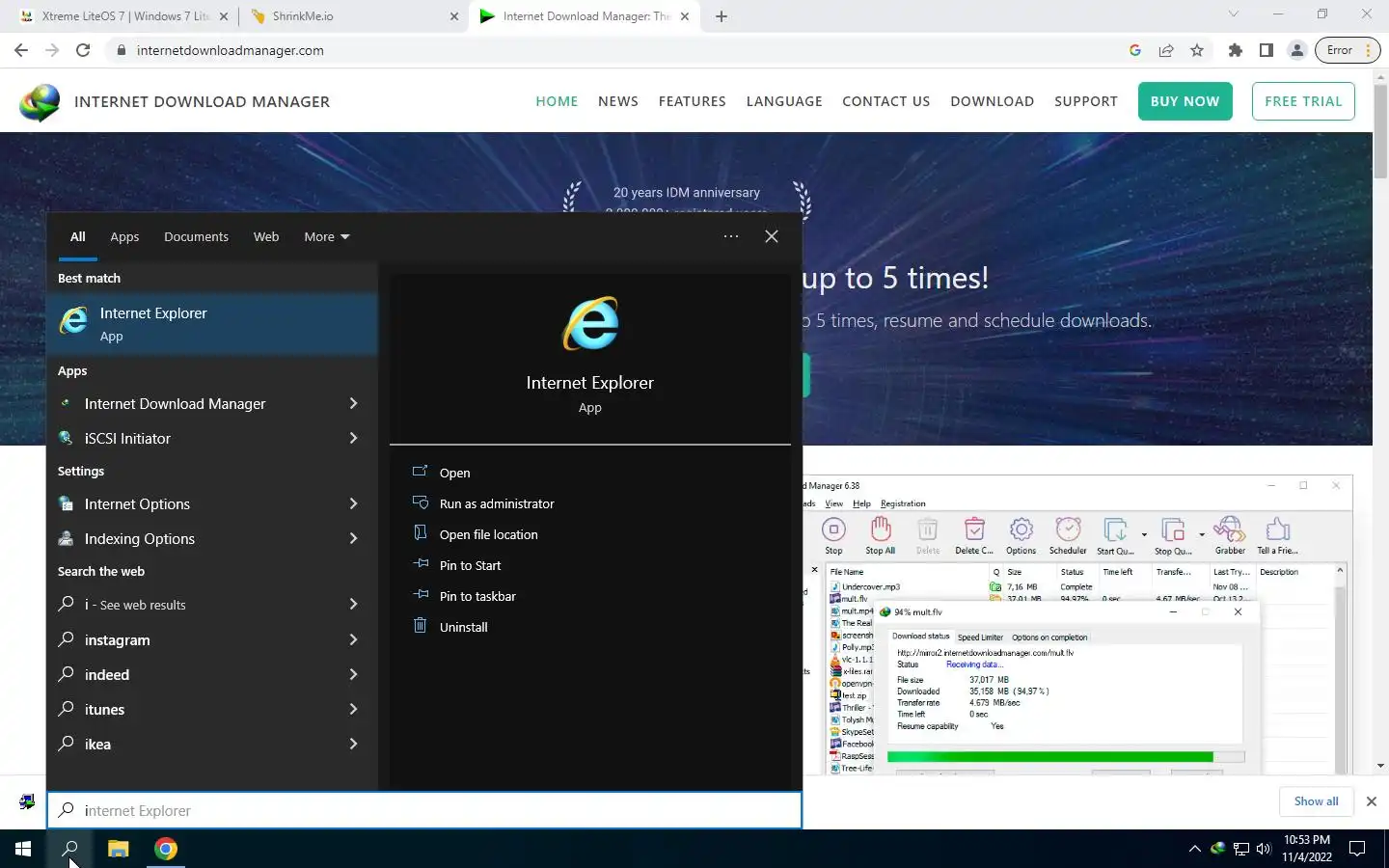Screen dimensions: 1389x868
Task: Switch to the Web search filter tab
Action: click(266, 236)
